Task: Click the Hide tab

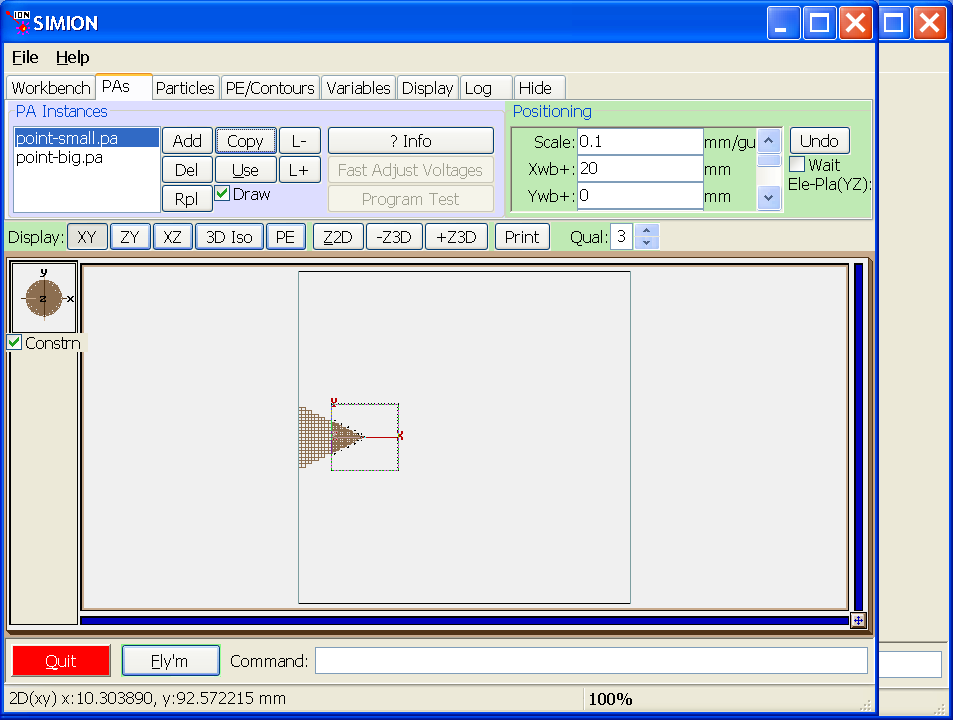Action: click(x=539, y=88)
